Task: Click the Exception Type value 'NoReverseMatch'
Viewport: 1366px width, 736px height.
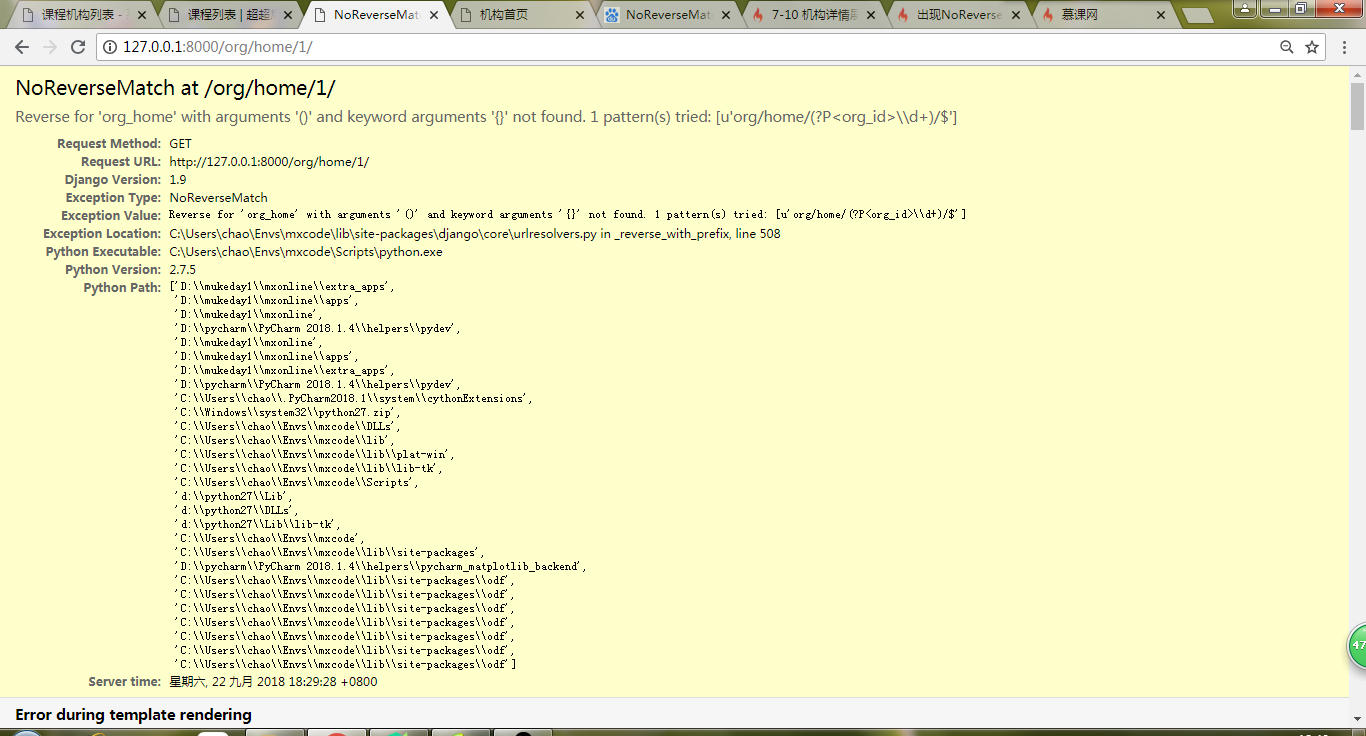Action: click(218, 198)
